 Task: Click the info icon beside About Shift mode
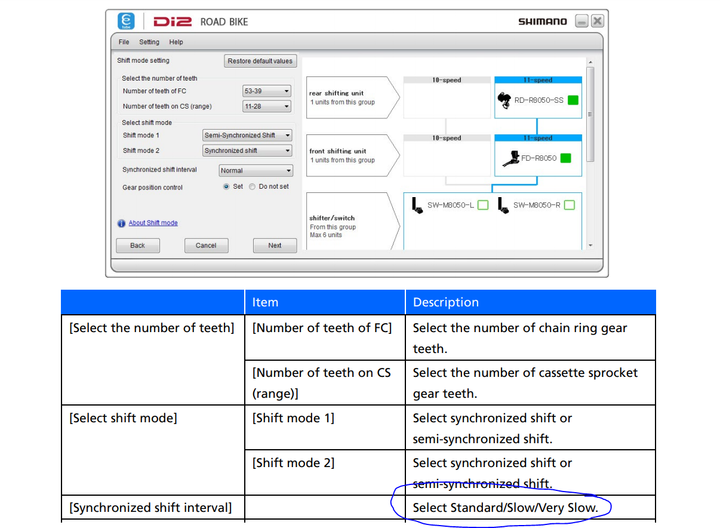(x=121, y=223)
